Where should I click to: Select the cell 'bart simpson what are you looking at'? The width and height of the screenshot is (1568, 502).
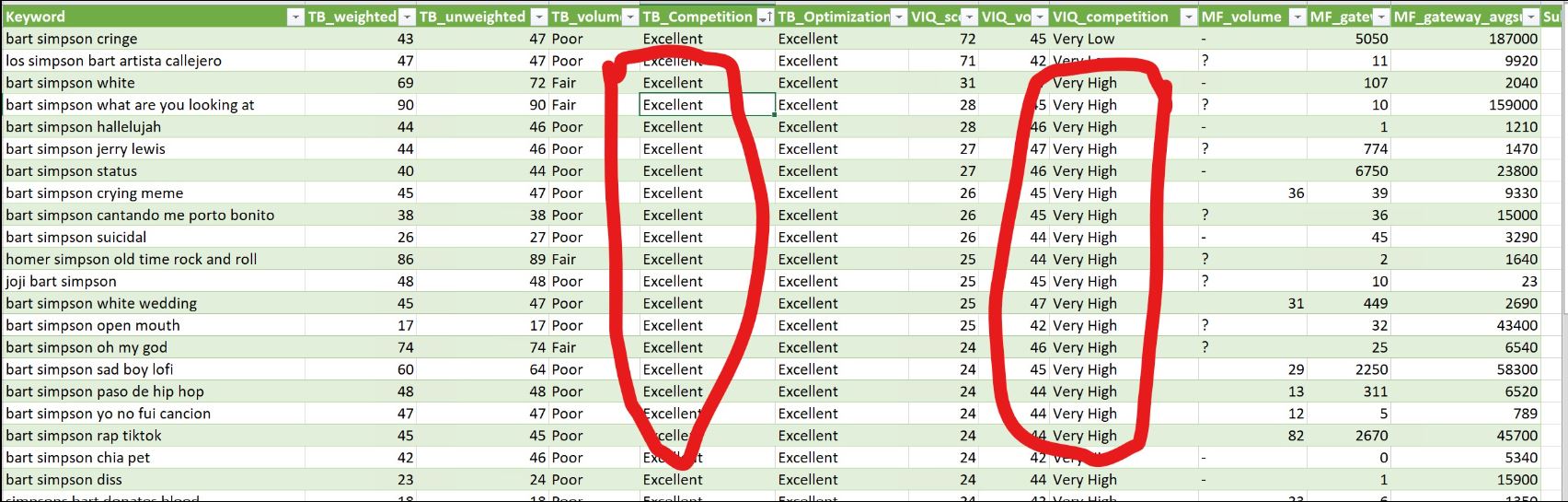[x=154, y=105]
